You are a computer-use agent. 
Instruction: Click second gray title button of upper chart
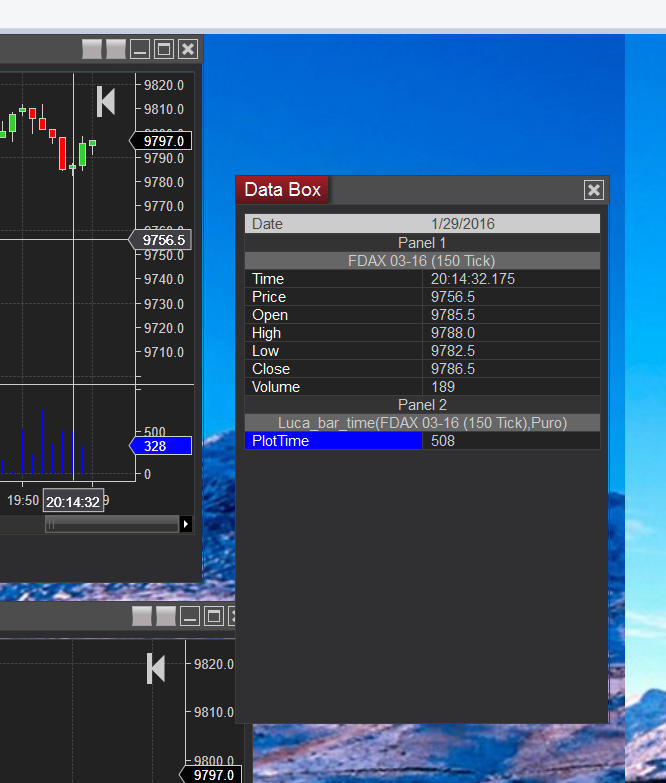tap(116, 49)
